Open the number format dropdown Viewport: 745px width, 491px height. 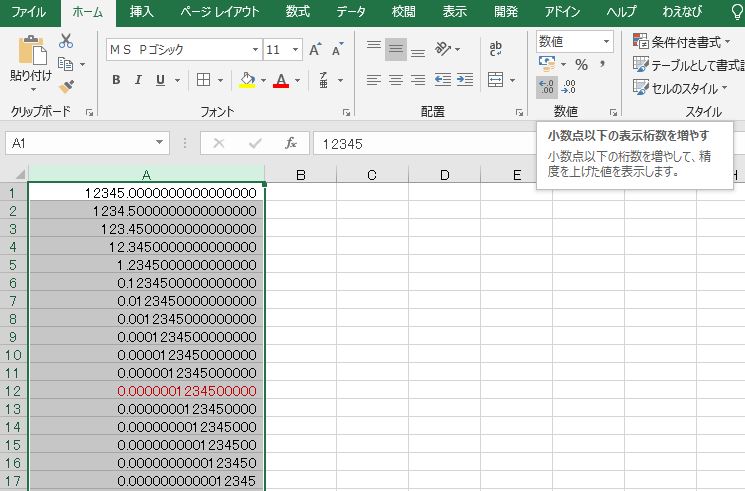coord(607,42)
